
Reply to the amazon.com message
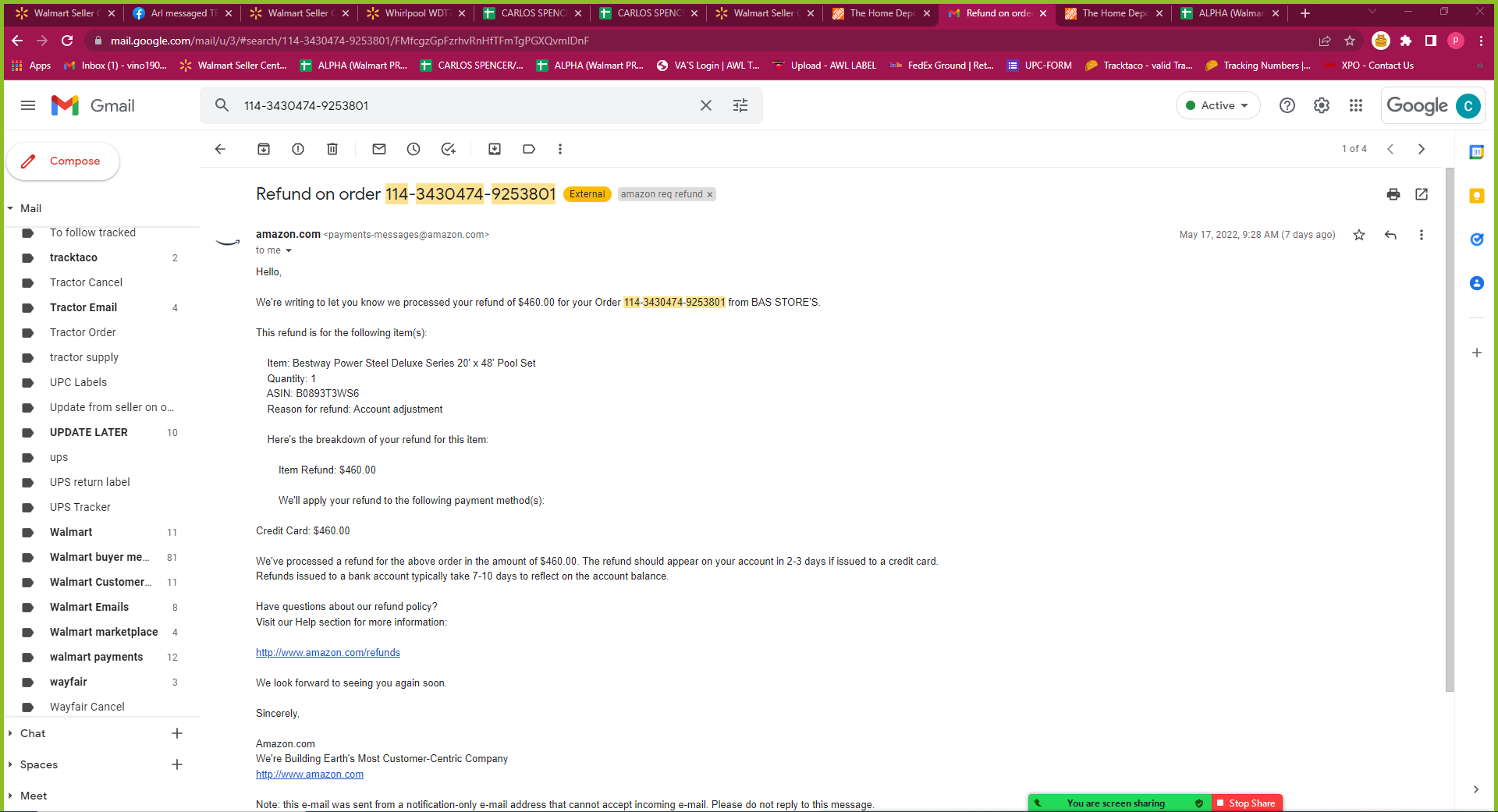1390,235
